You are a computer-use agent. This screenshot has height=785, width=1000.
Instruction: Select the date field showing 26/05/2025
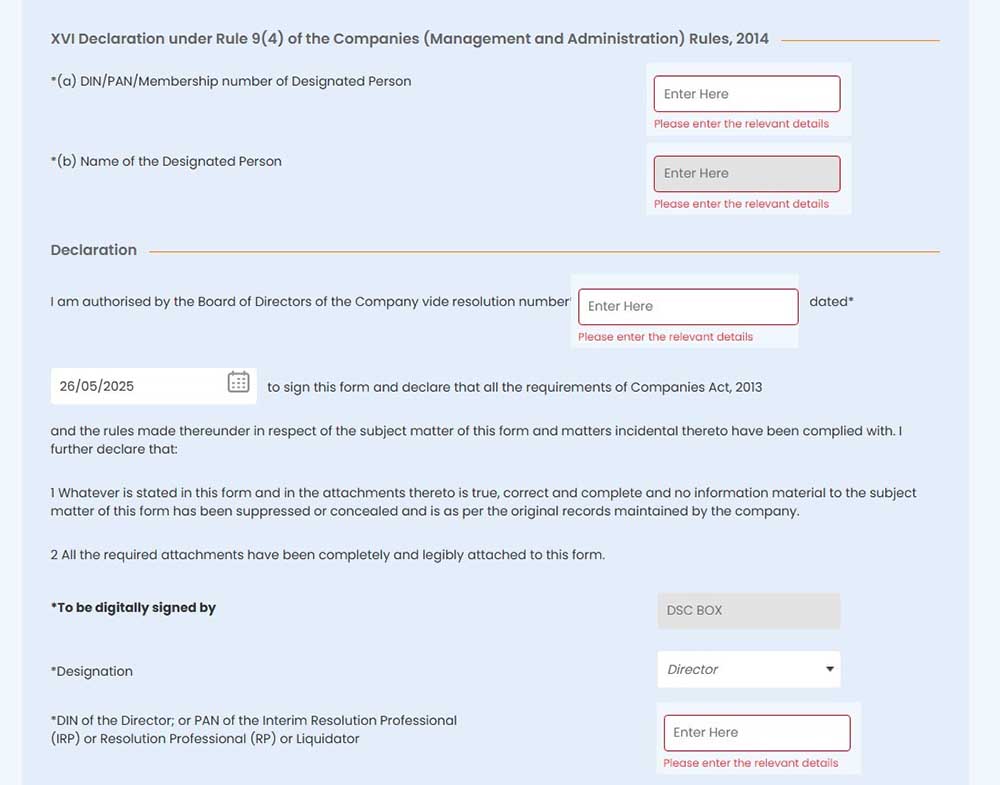point(135,386)
